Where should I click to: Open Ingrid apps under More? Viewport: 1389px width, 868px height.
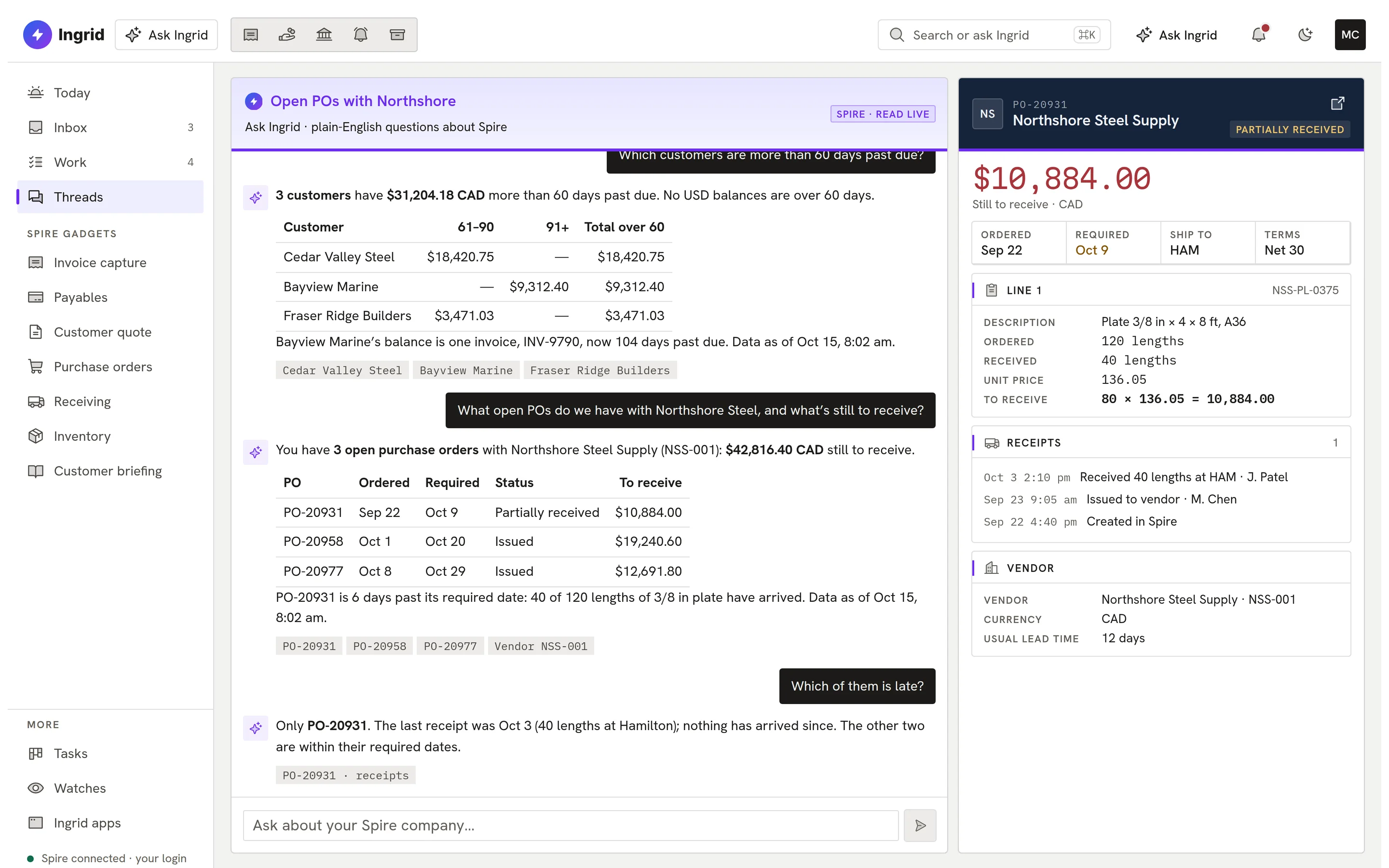point(110,823)
